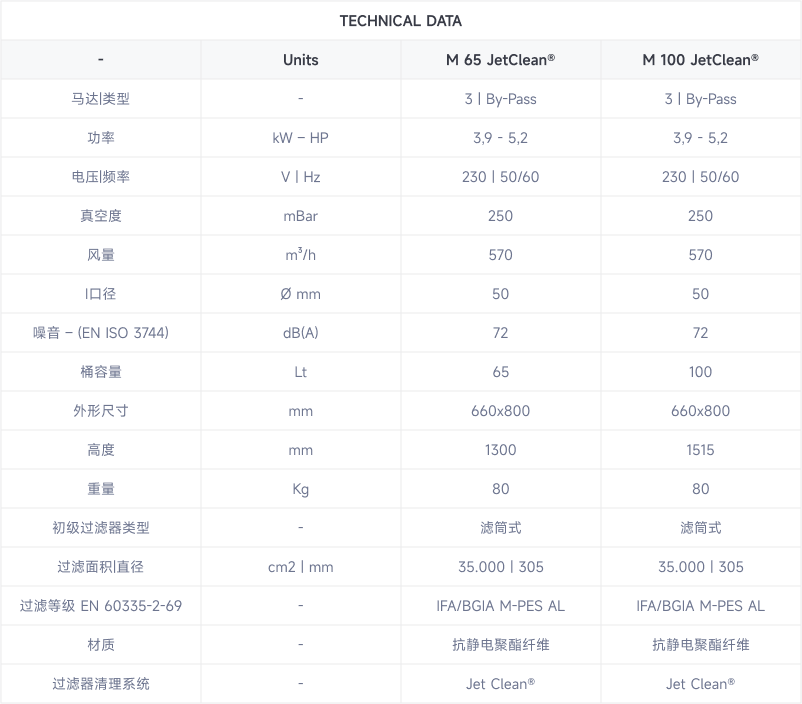Screen dimensions: 802x704
Task: Click the dB(A) units cell
Action: 300,333
